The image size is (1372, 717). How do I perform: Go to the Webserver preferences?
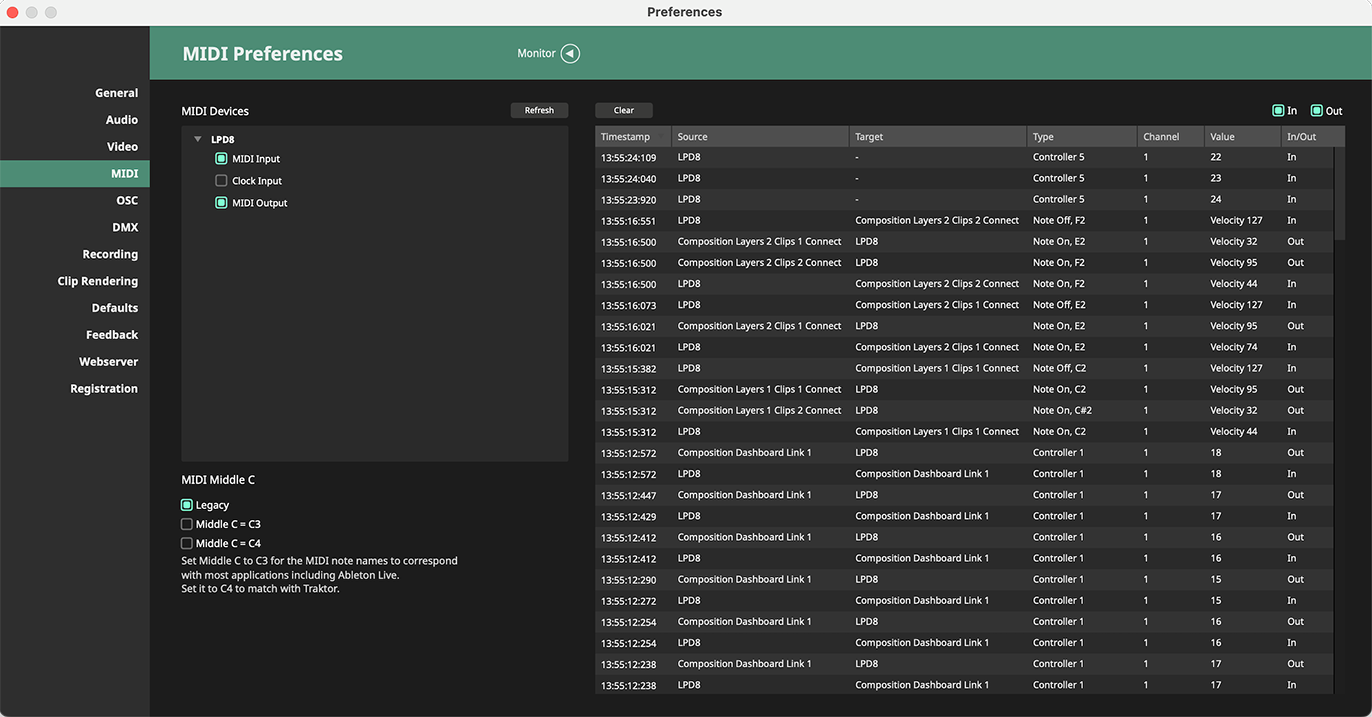[109, 362]
